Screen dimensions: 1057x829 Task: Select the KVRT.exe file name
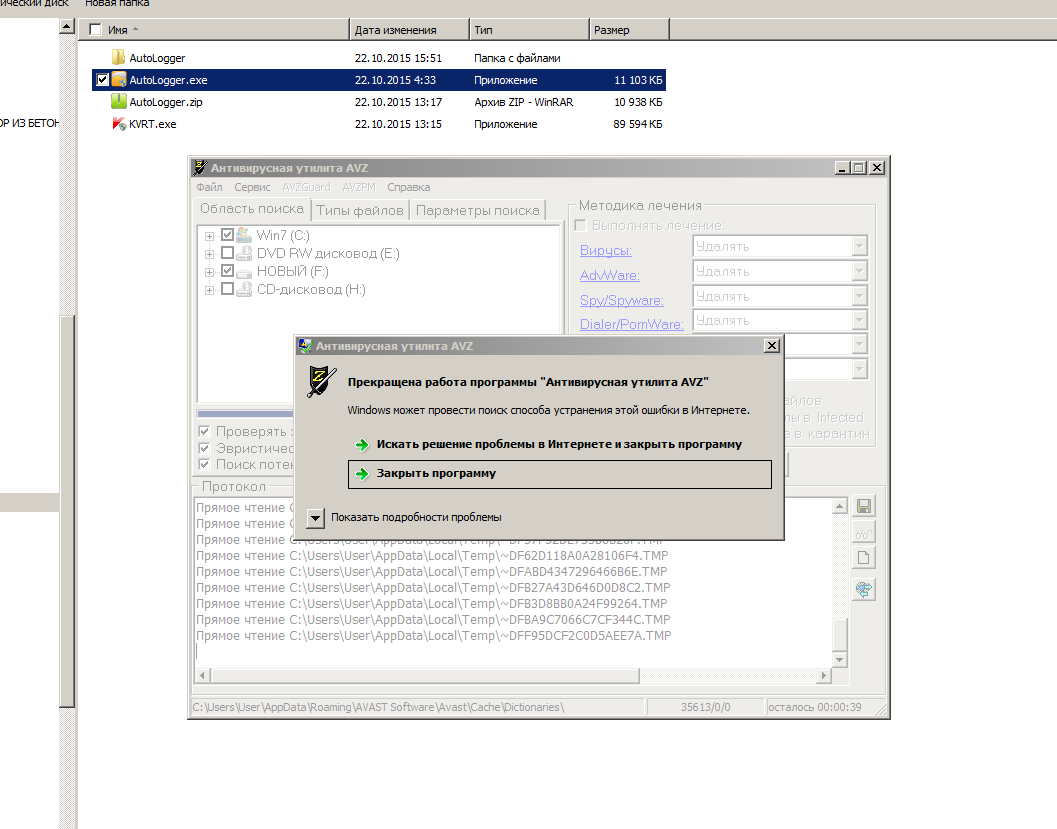pos(153,124)
